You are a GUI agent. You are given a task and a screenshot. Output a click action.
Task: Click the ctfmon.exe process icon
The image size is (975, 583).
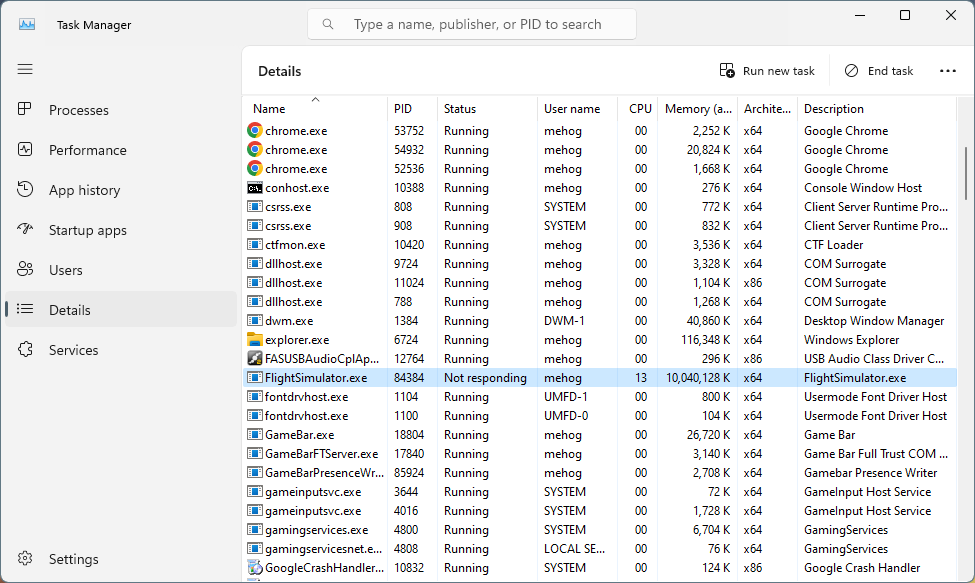pyautogui.click(x=254, y=244)
